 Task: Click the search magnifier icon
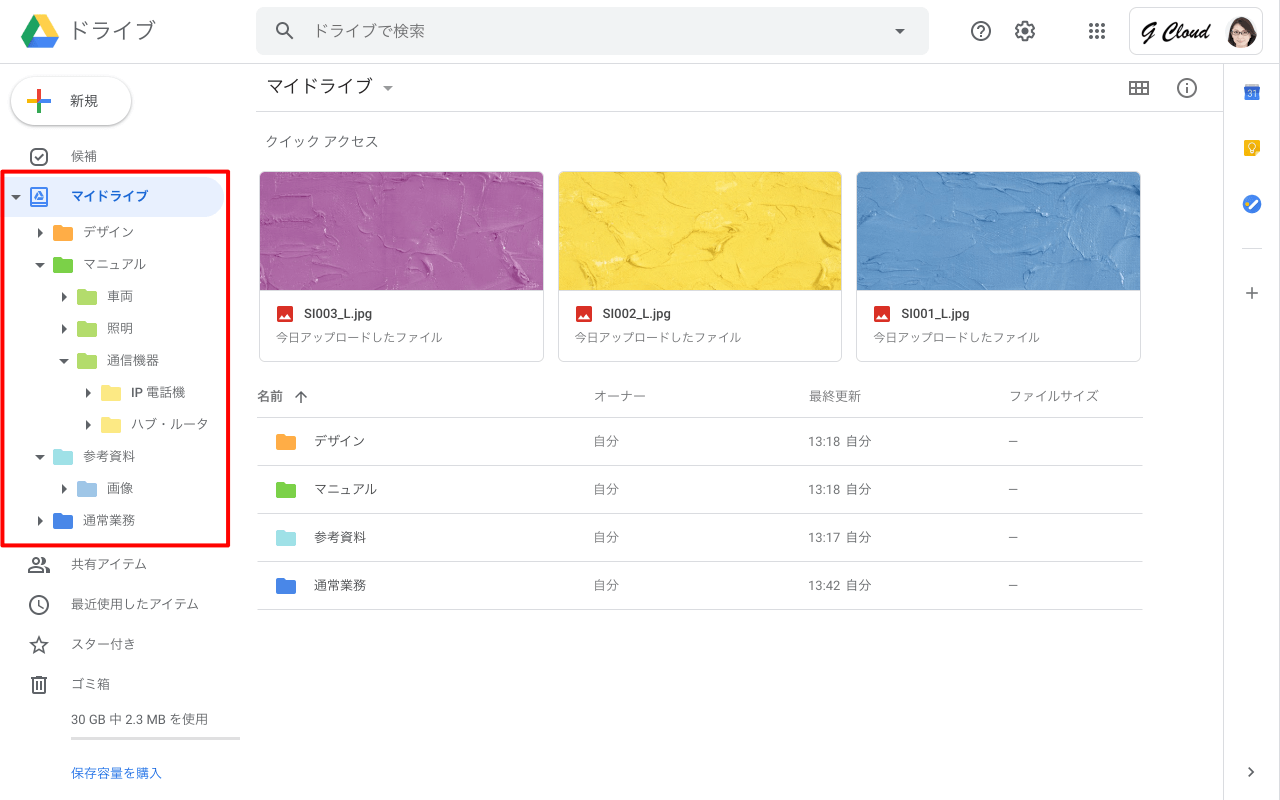(284, 31)
